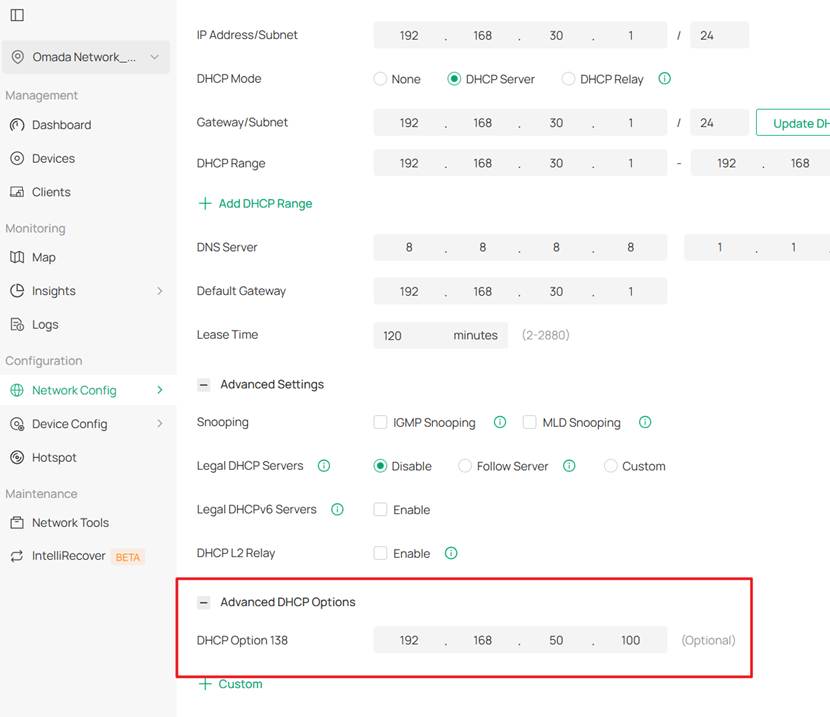The image size is (830, 717).
Task: Enable Legal DHCPv6 Servers checkbox
Action: tap(380, 509)
